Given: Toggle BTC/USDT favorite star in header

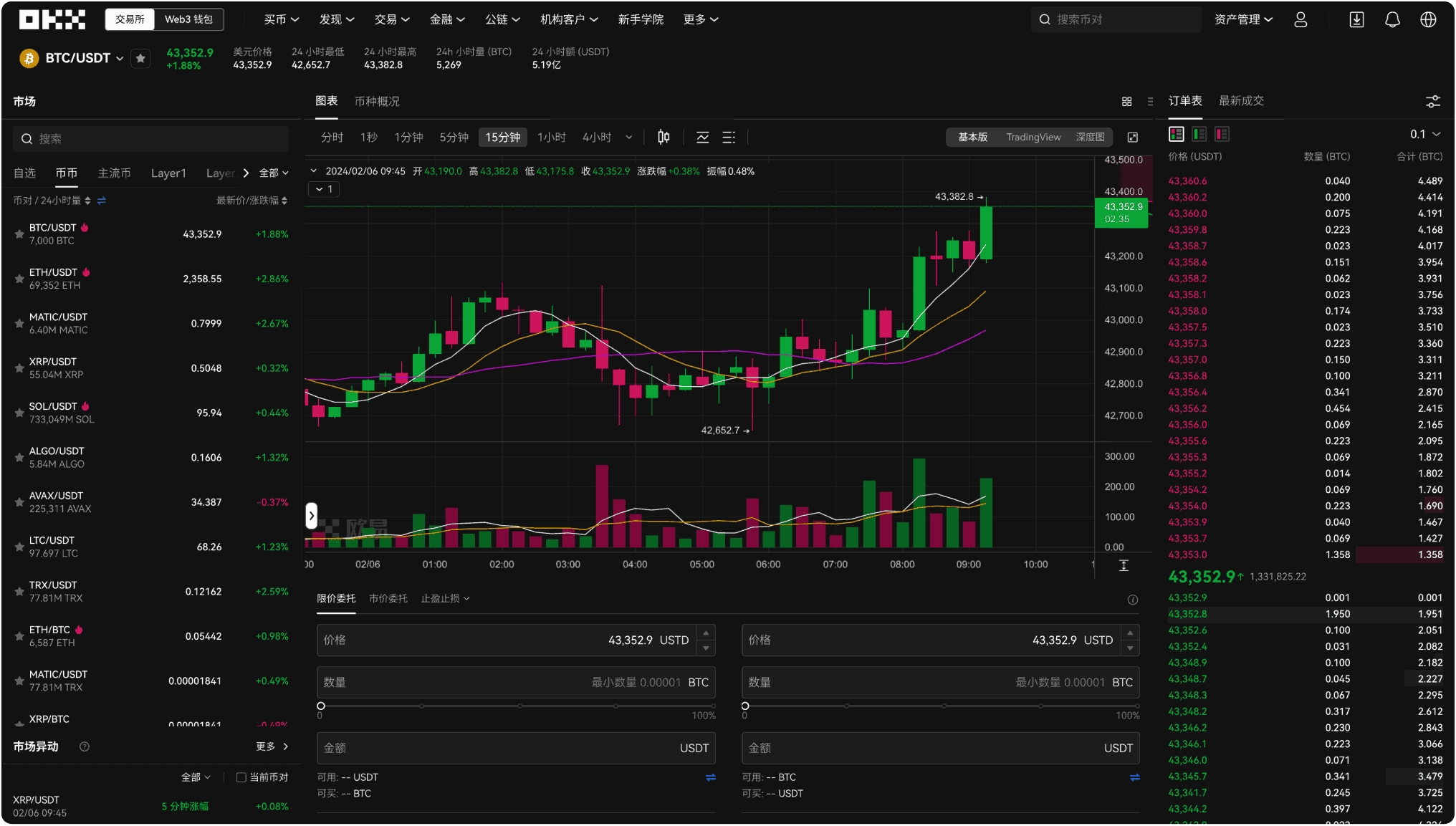Looking at the screenshot, I should click(x=140, y=58).
